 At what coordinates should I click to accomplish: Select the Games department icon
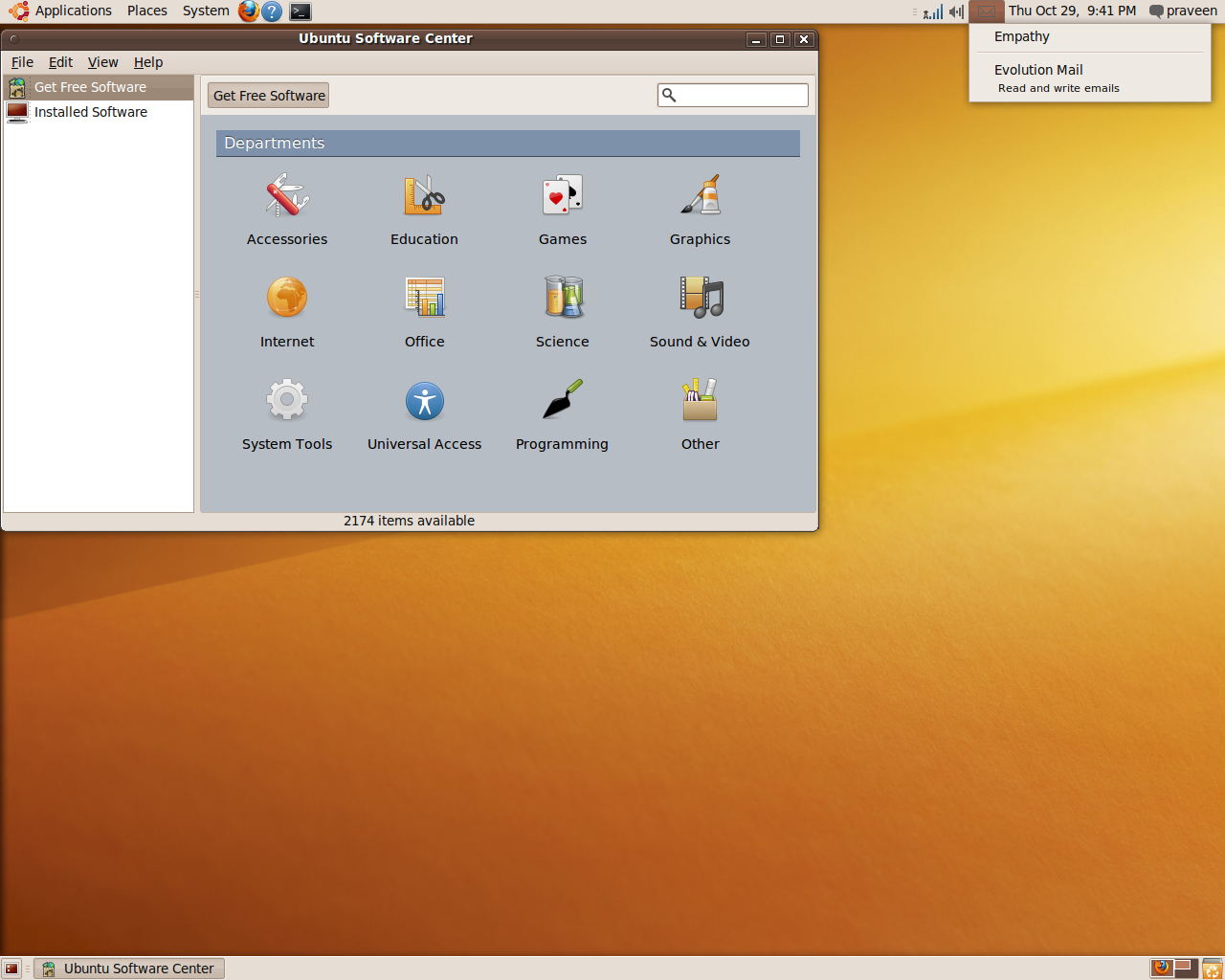point(562,196)
